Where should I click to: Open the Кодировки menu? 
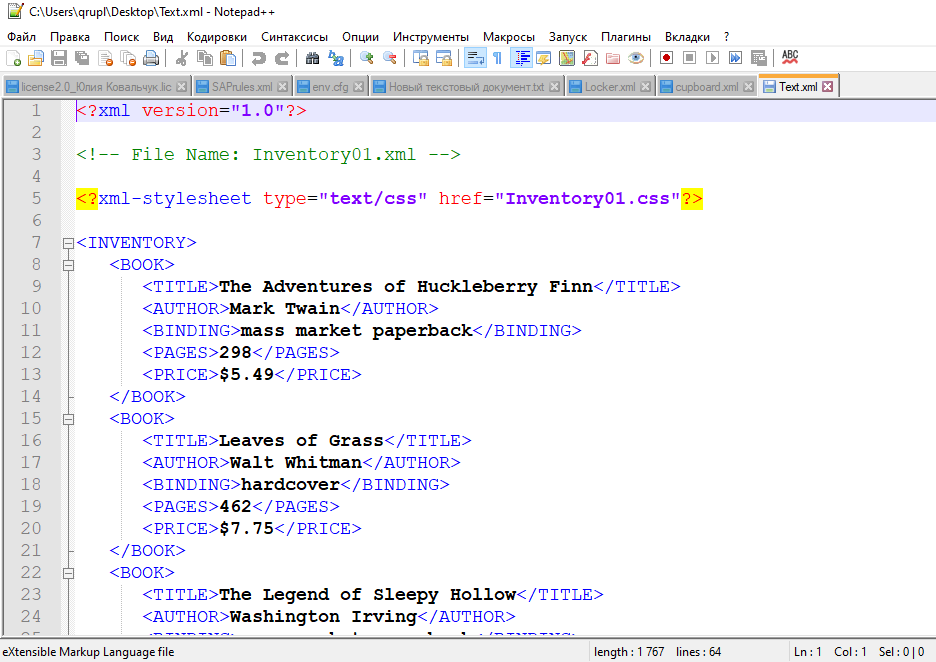[217, 37]
